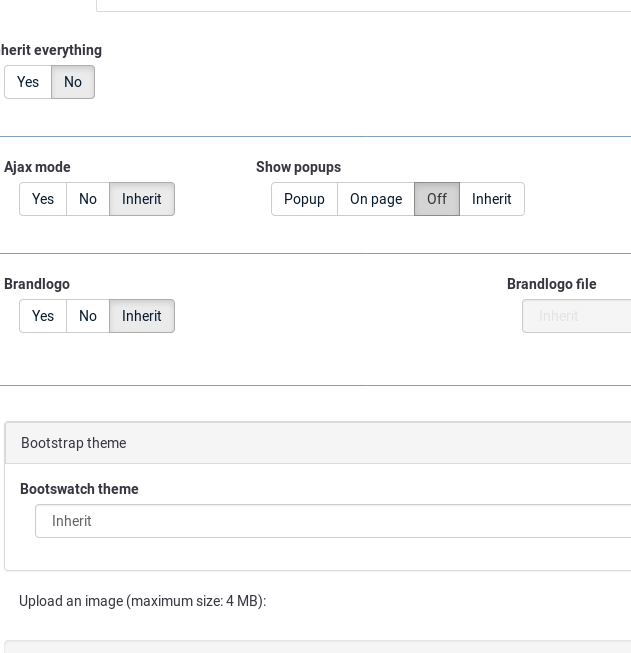The height and width of the screenshot is (653, 631).
Task: Set Inherit everything to Yes
Action: [x=28, y=82]
